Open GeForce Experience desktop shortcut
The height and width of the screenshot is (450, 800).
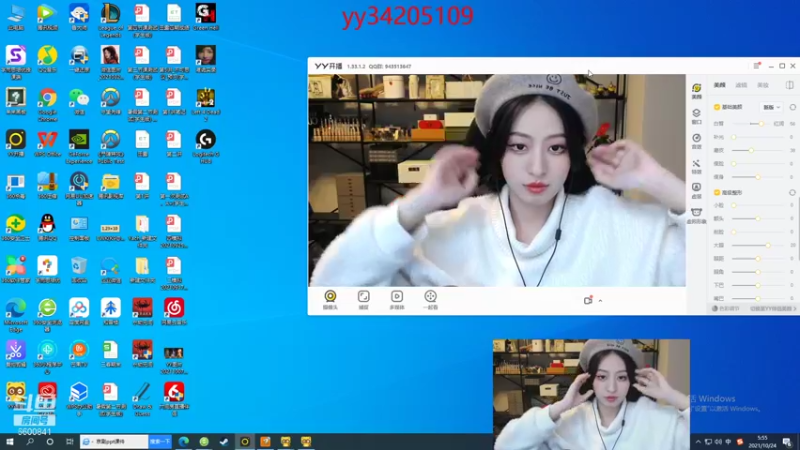coord(79,146)
